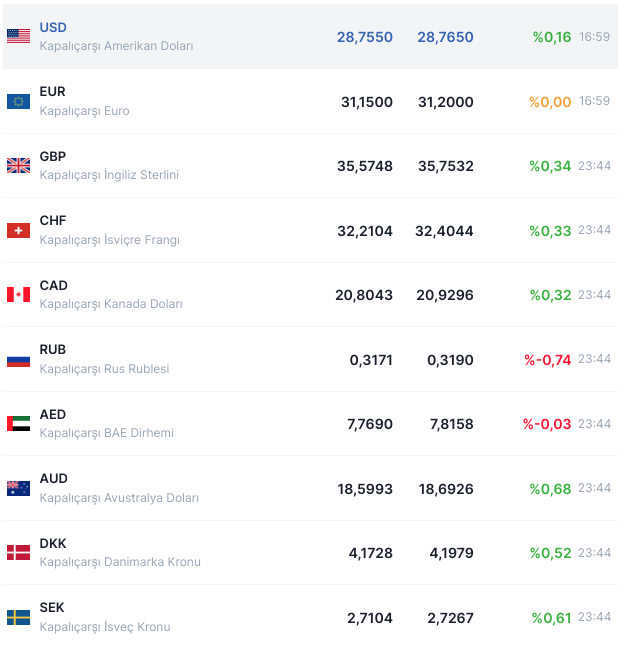Click Kapalıçarşı İsviçre Frangı label
Image resolution: width=620 pixels, height=647 pixels.
point(109,240)
